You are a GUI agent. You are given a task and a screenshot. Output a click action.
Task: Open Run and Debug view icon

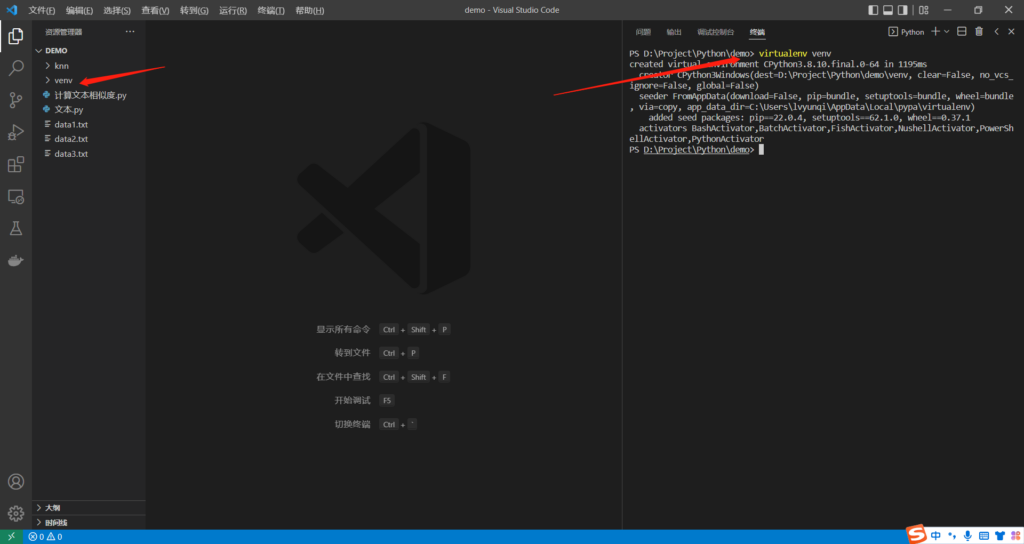16,132
